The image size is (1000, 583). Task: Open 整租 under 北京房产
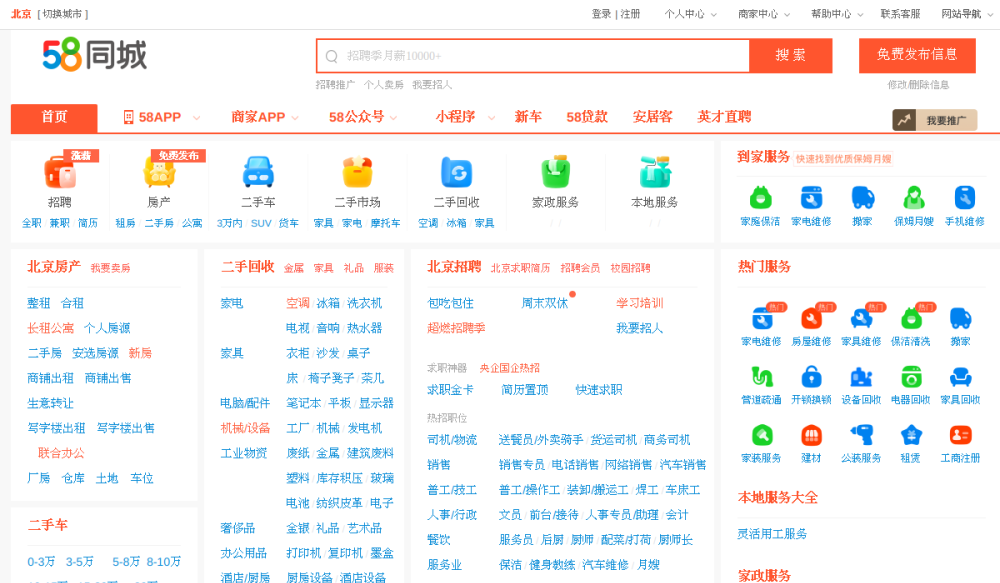click(x=38, y=304)
